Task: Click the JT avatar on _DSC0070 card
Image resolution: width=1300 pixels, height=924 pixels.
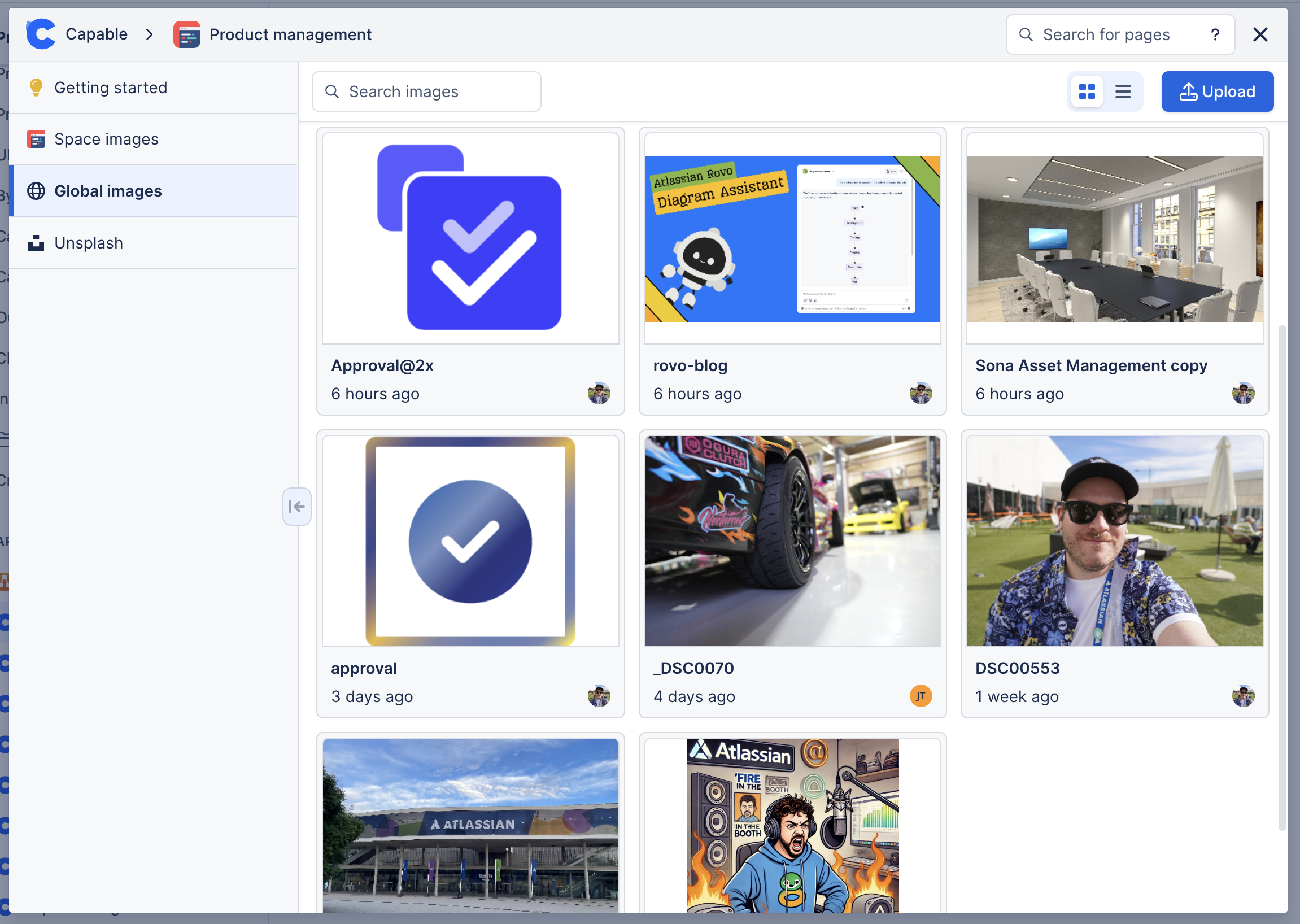Action: coord(921,696)
